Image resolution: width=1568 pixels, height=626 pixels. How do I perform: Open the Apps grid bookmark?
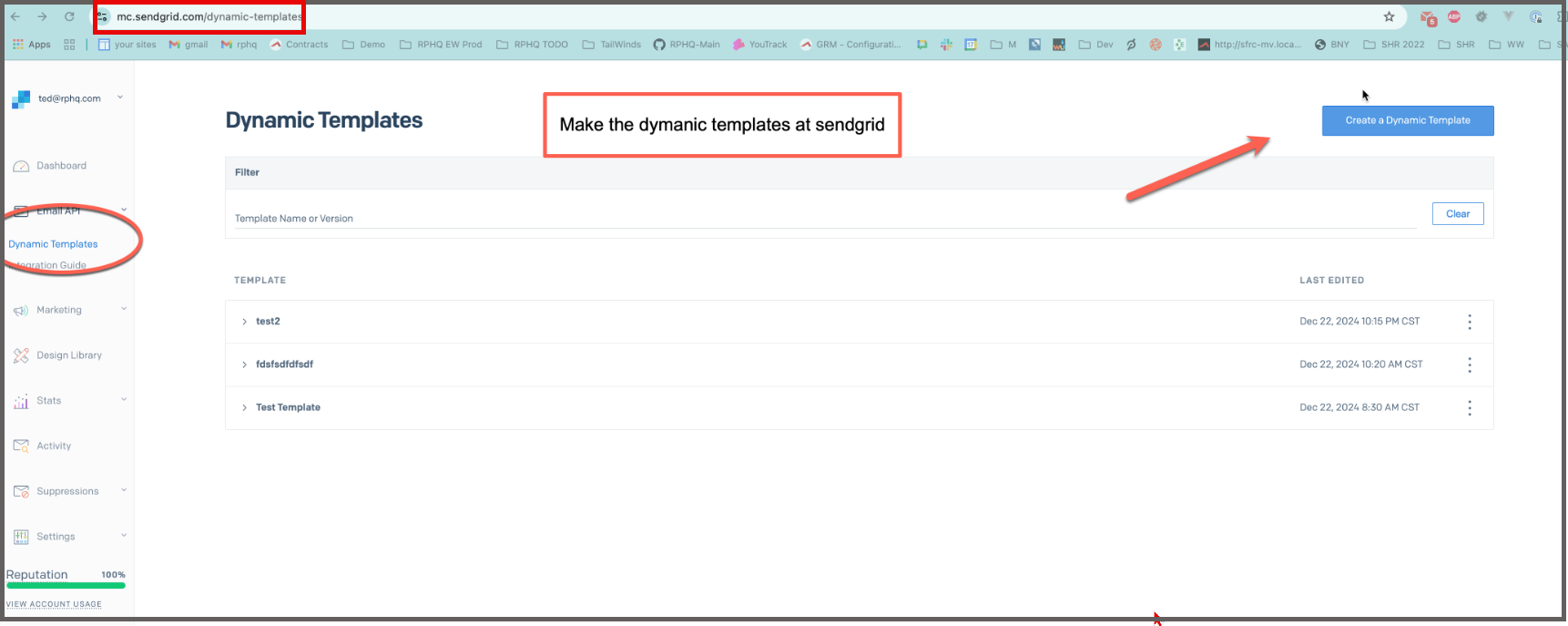click(32, 45)
